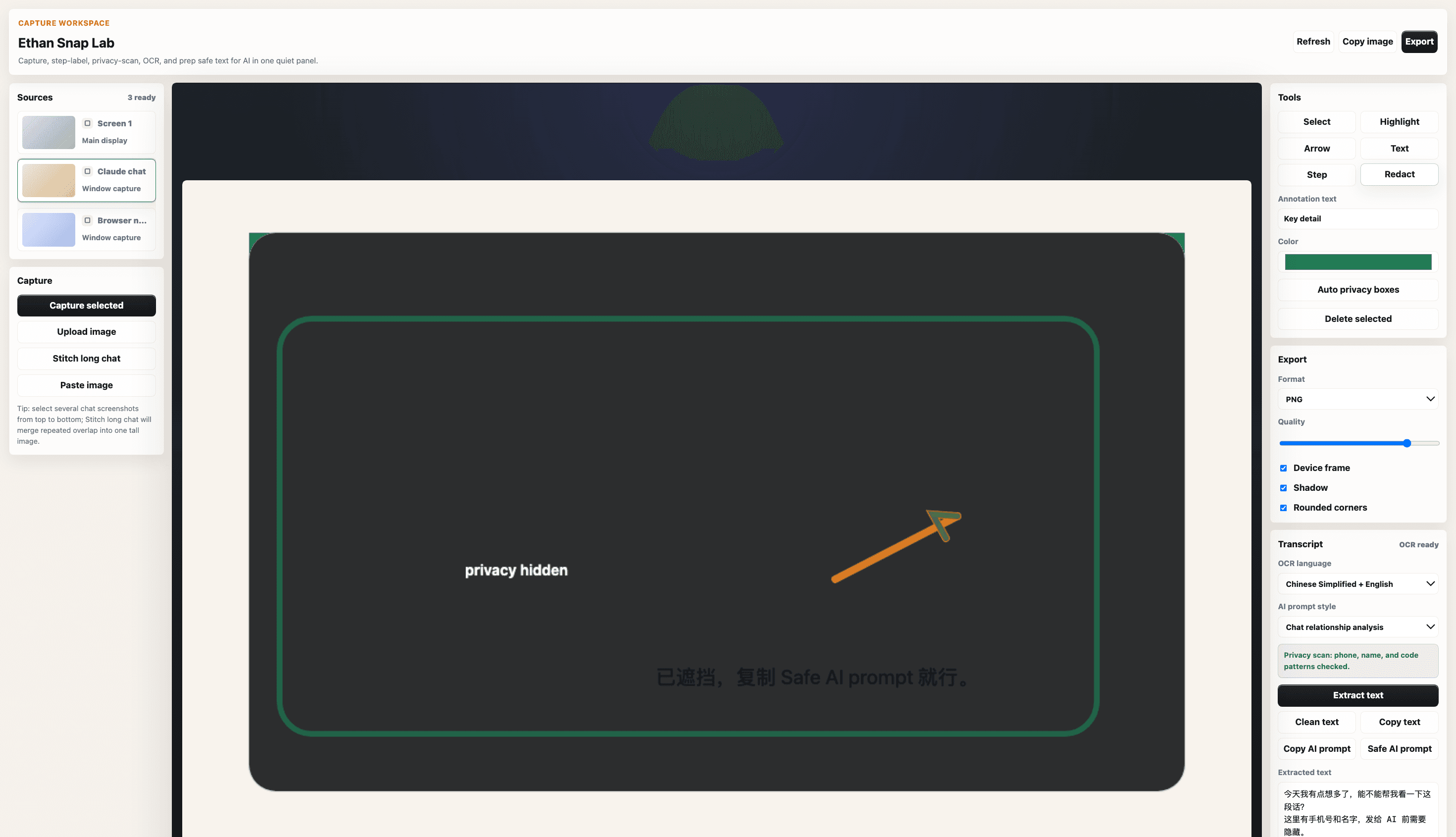Select the Claude chat source thumbnail
The image size is (1456, 837).
(48, 180)
